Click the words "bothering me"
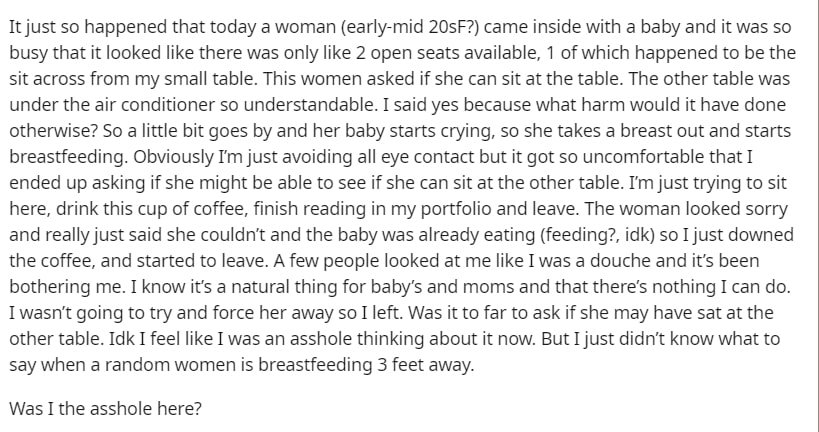Image resolution: width=819 pixels, height=432 pixels. tap(66, 287)
